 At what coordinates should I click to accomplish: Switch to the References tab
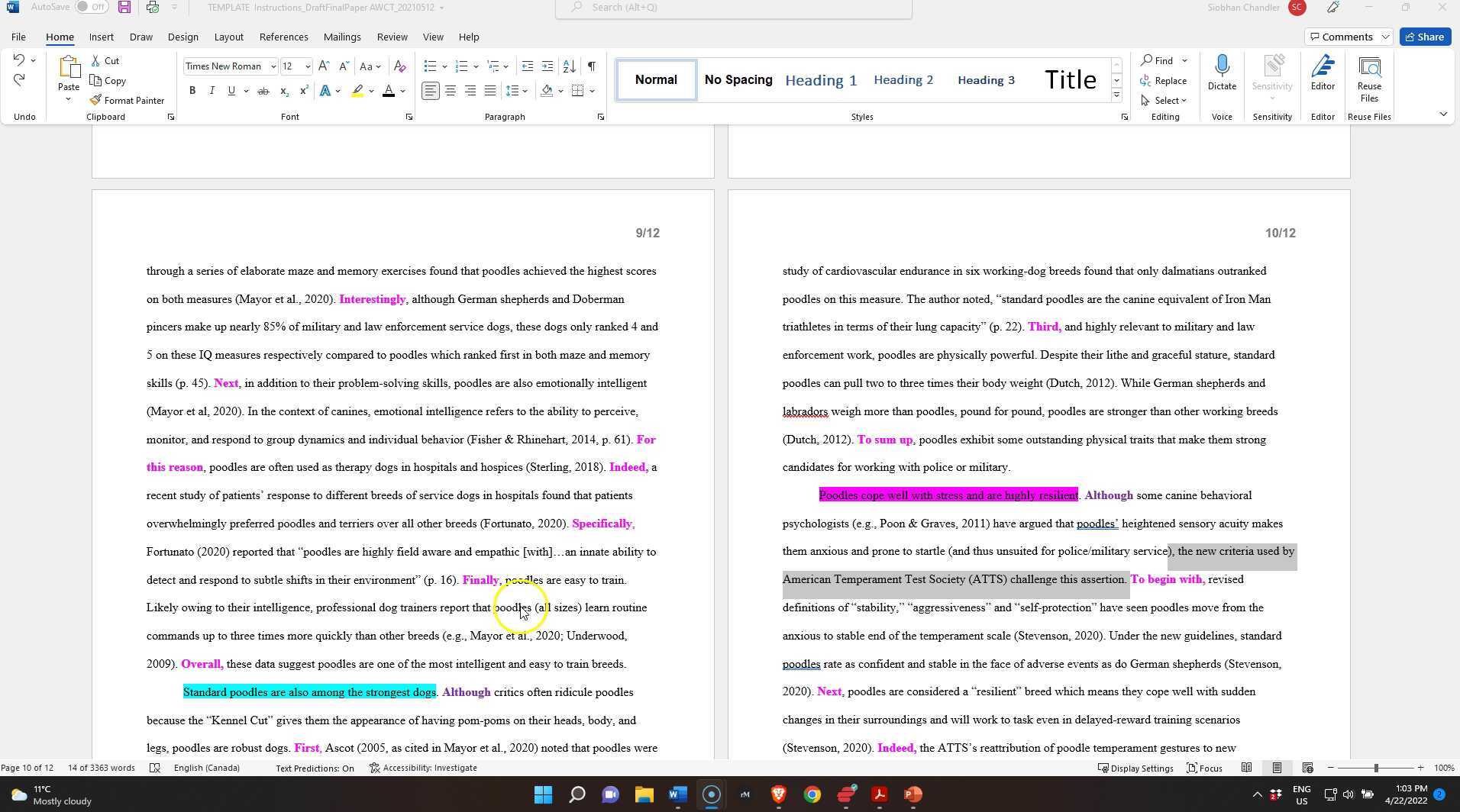click(x=283, y=37)
